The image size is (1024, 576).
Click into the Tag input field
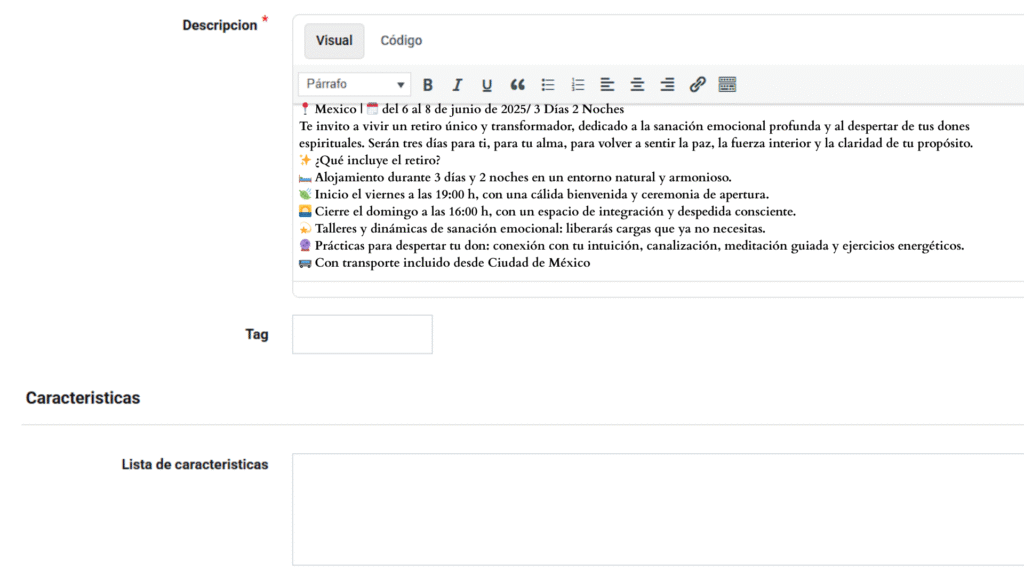click(362, 334)
